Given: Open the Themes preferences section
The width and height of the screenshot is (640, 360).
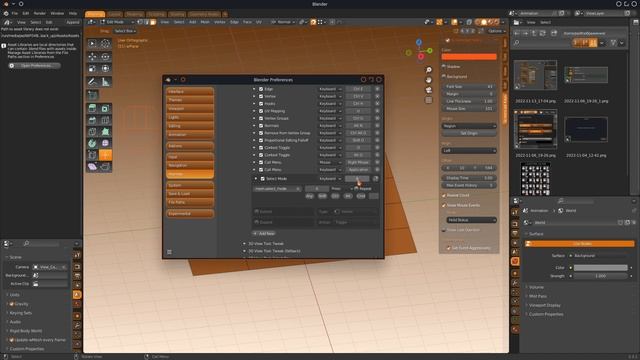Looking at the screenshot, I should pos(190,100).
